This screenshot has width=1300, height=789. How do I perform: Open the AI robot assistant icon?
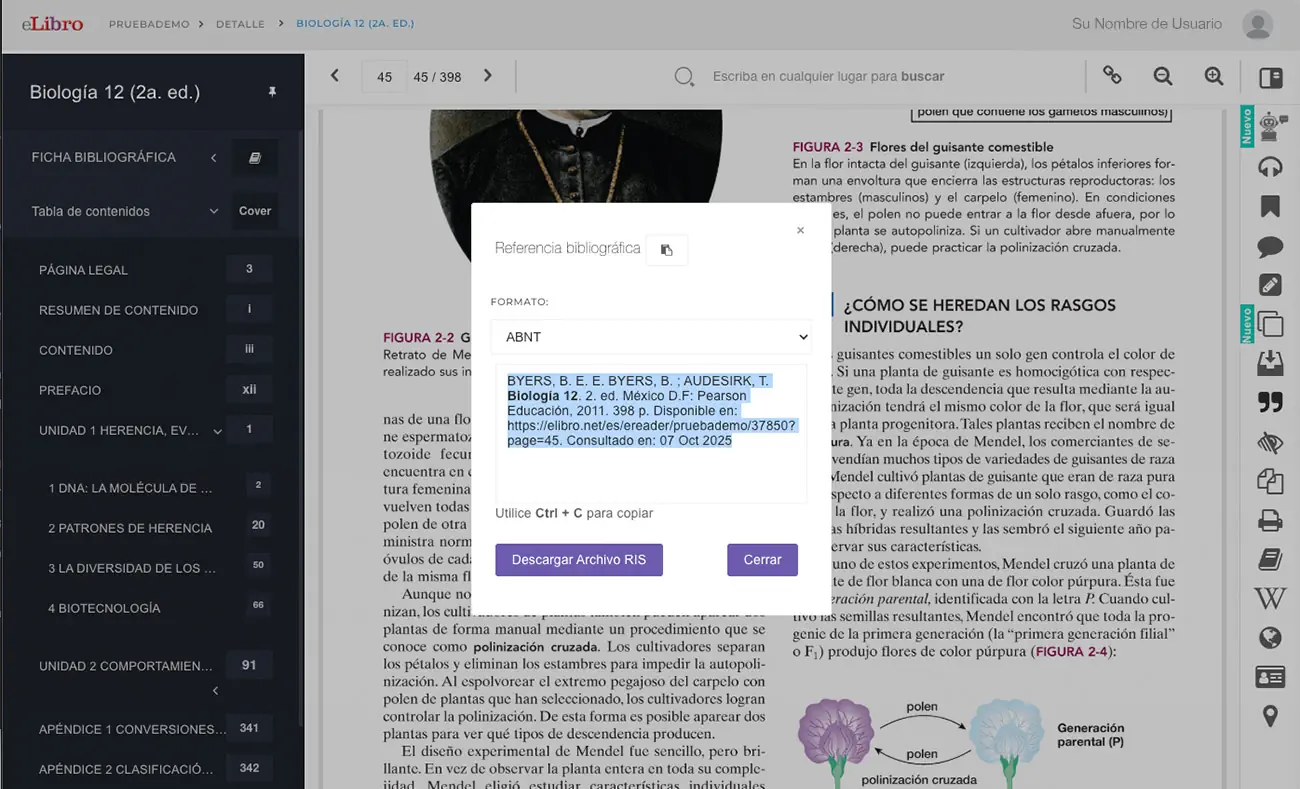(x=1270, y=126)
